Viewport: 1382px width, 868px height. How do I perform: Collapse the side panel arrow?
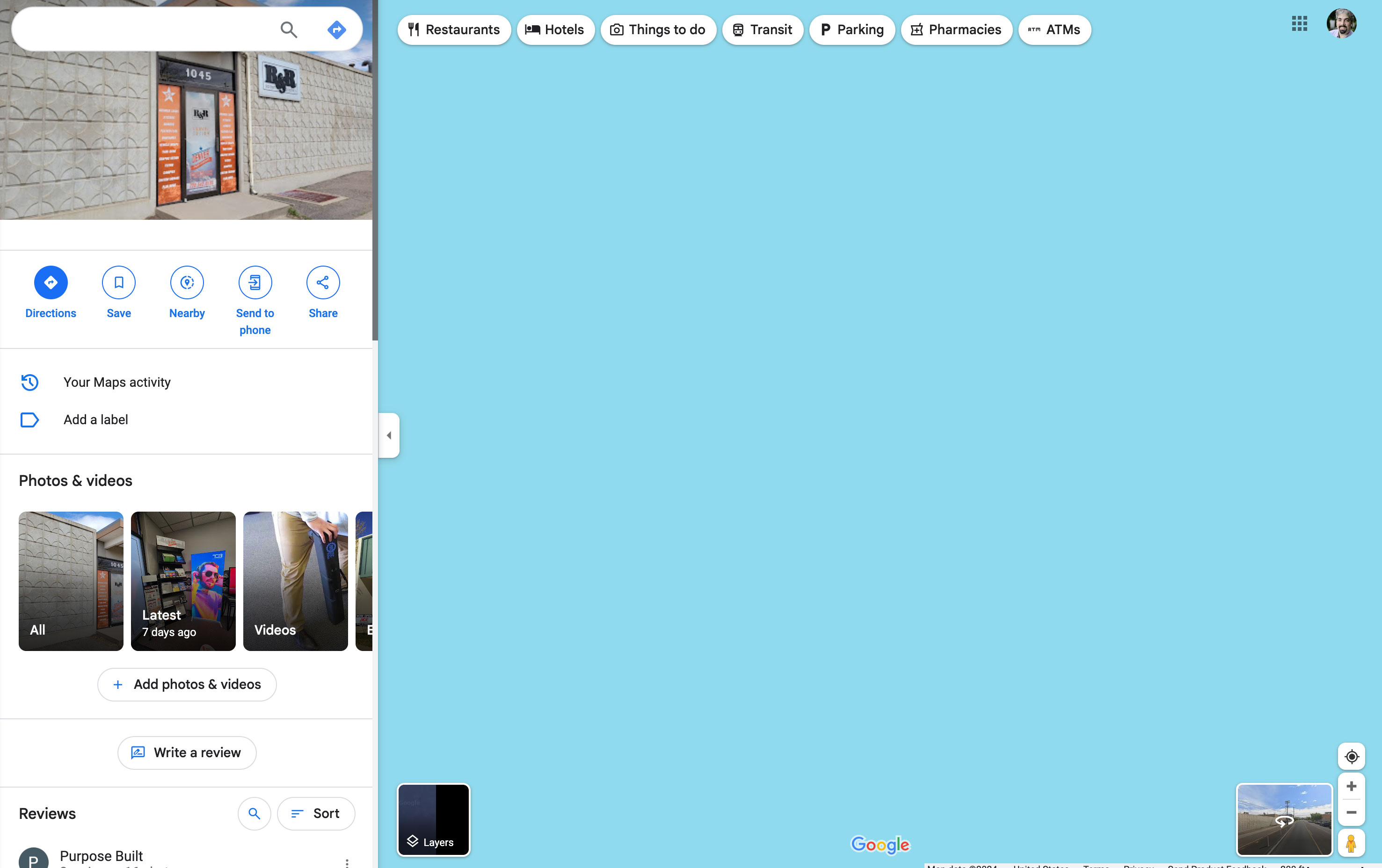pyautogui.click(x=389, y=435)
